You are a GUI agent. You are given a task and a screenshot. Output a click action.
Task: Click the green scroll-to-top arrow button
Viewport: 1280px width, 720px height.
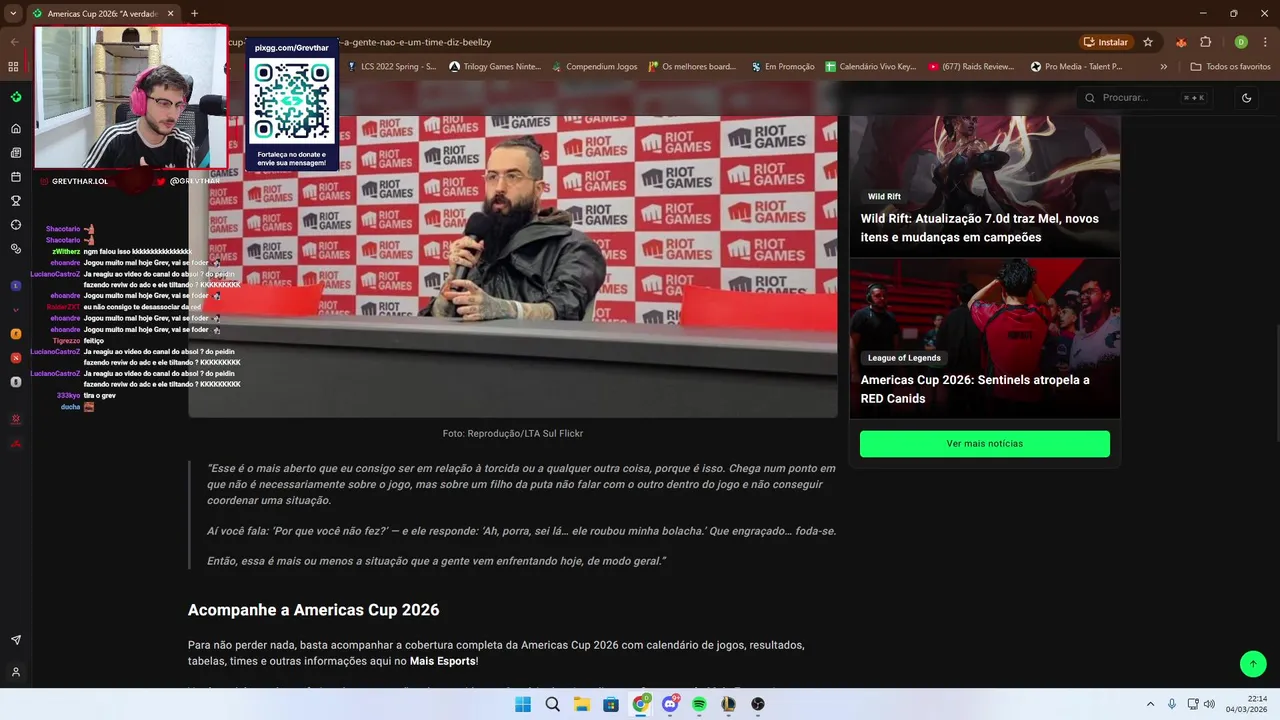(x=1253, y=663)
